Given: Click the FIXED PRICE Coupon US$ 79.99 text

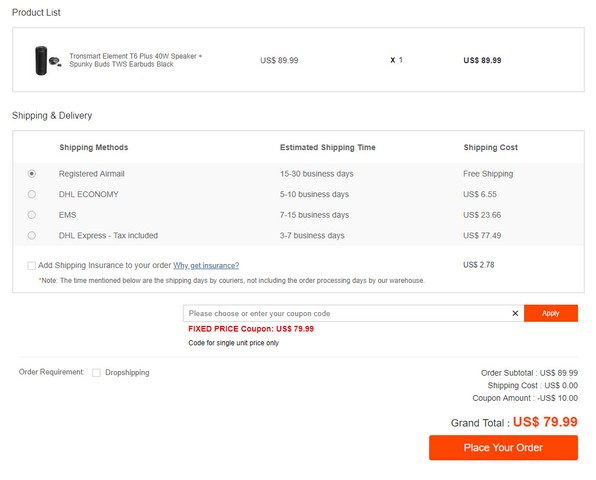Looking at the screenshot, I should pyautogui.click(x=251, y=329).
